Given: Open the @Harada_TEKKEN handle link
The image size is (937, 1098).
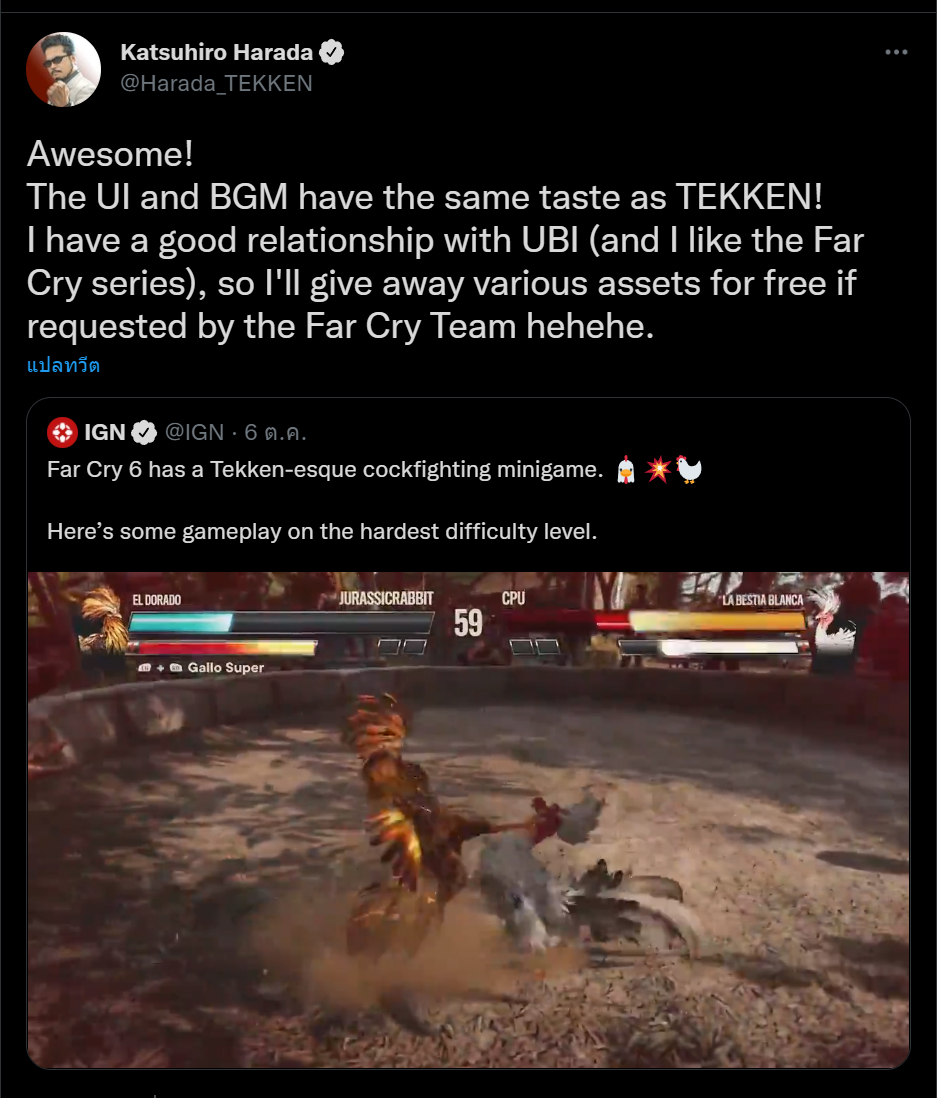Looking at the screenshot, I should 216,83.
